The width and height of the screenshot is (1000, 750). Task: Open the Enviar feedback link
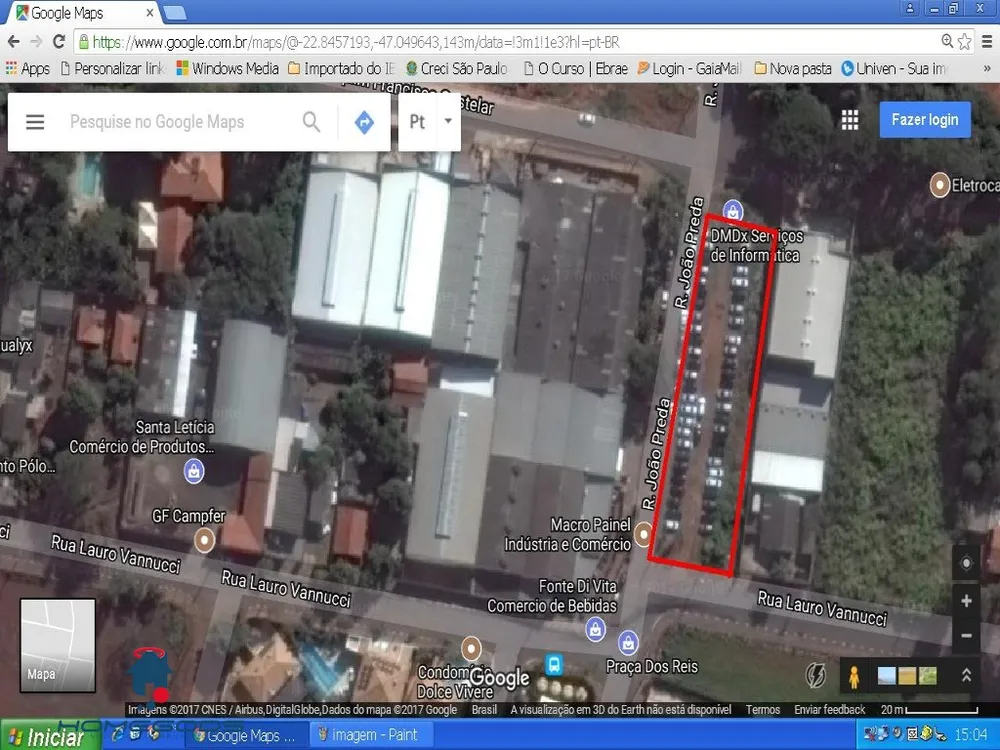pyautogui.click(x=830, y=709)
